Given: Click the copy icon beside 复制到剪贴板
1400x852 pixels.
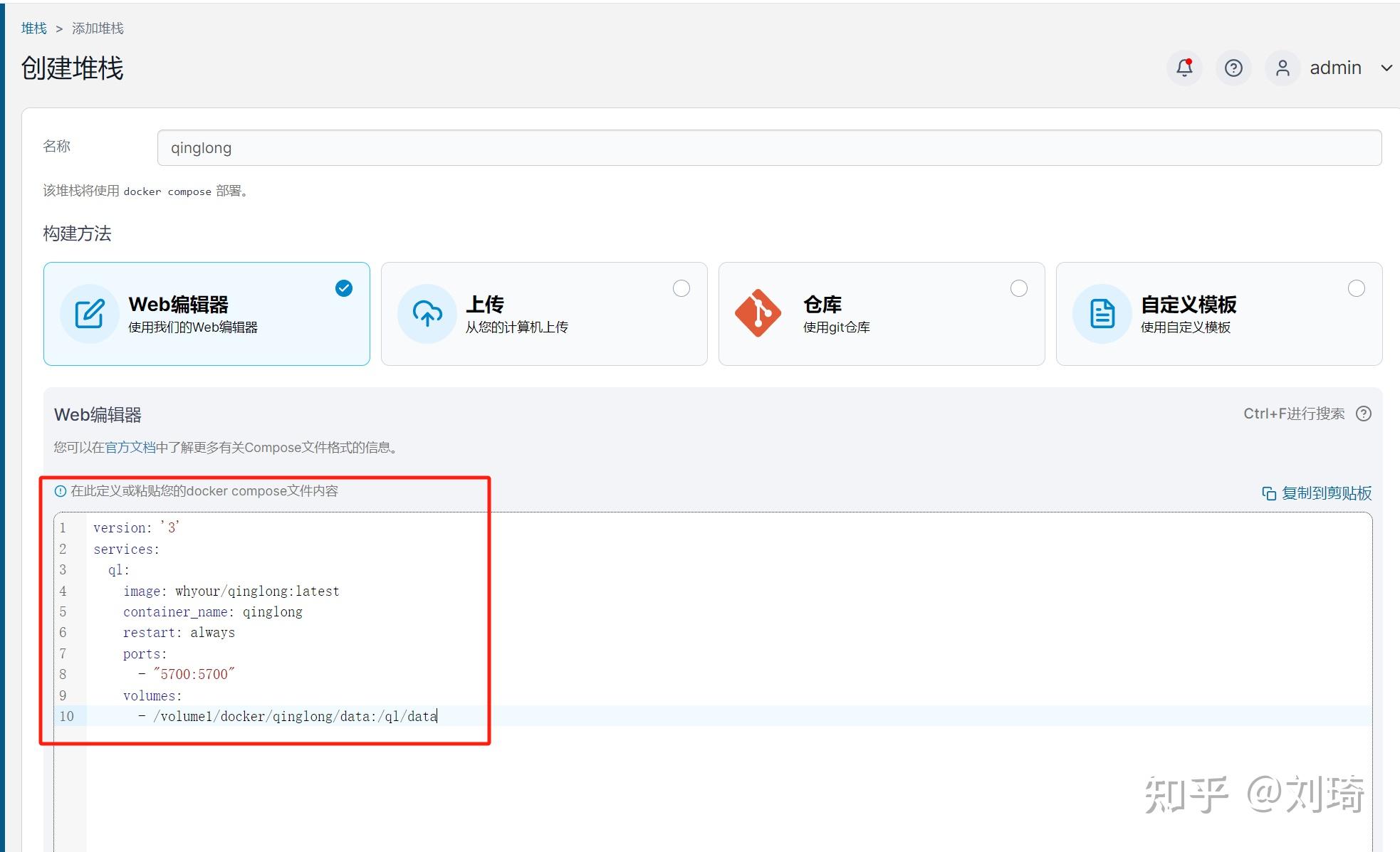Looking at the screenshot, I should pyautogui.click(x=1268, y=493).
